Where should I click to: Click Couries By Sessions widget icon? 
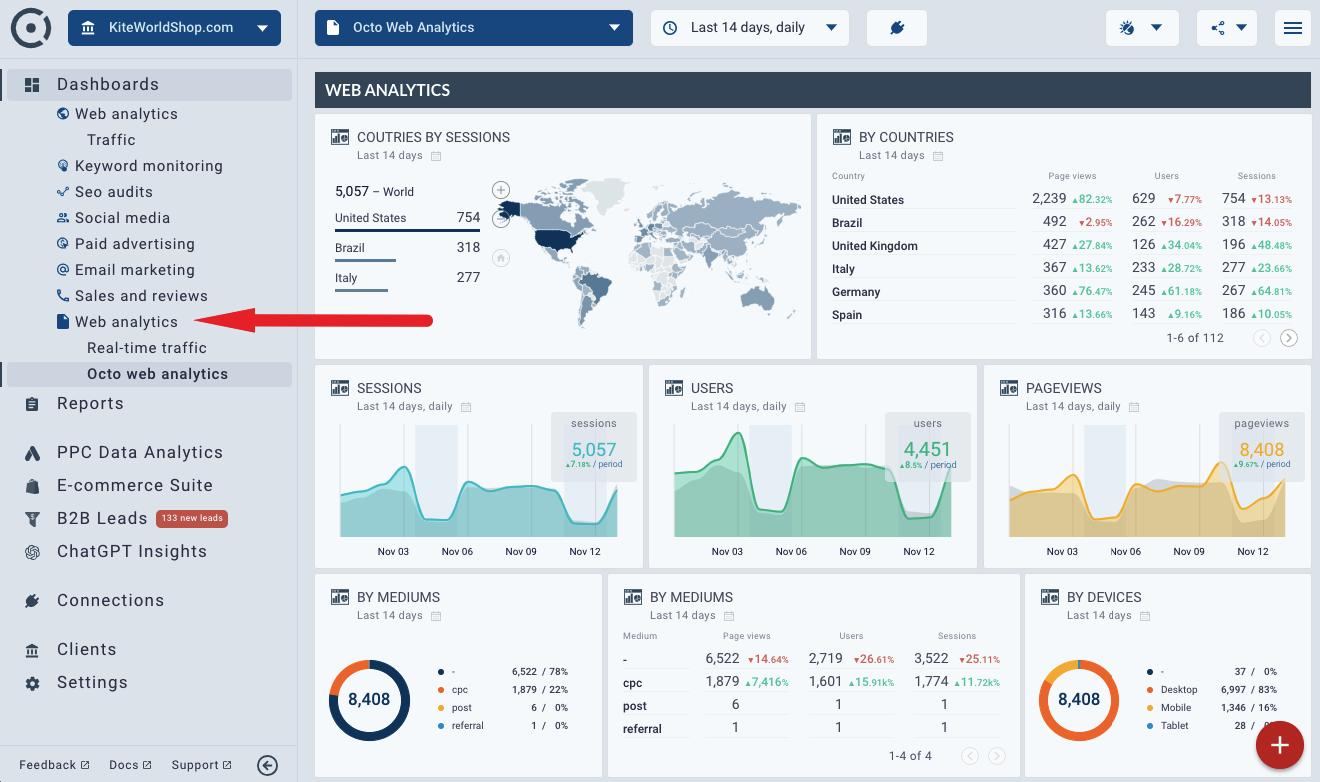(x=340, y=137)
